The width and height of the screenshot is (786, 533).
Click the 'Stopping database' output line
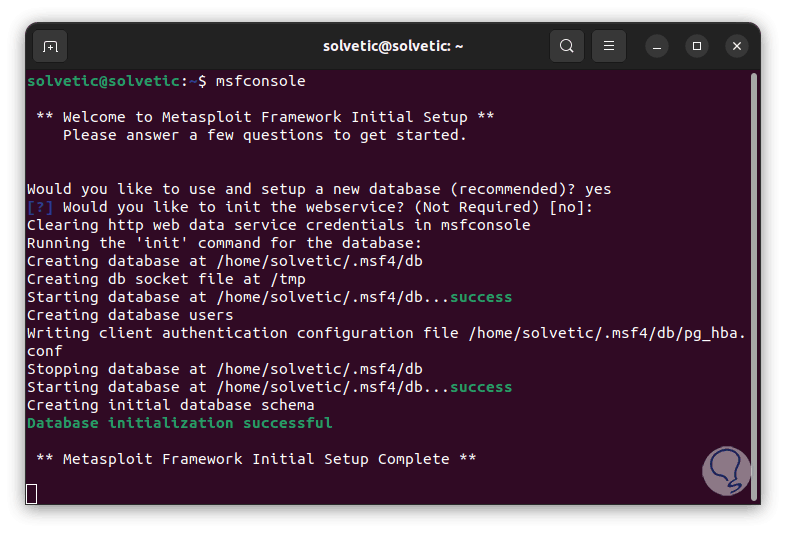point(225,369)
